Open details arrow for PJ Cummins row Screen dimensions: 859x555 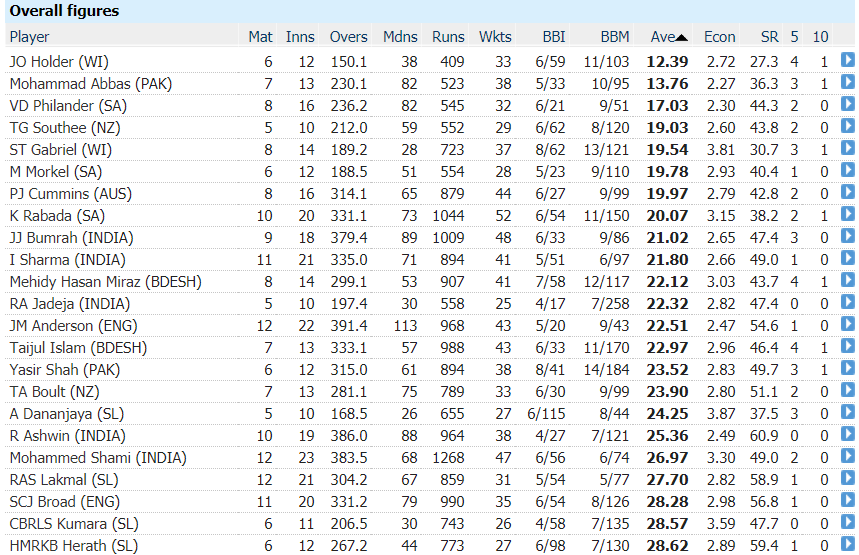tap(847, 192)
